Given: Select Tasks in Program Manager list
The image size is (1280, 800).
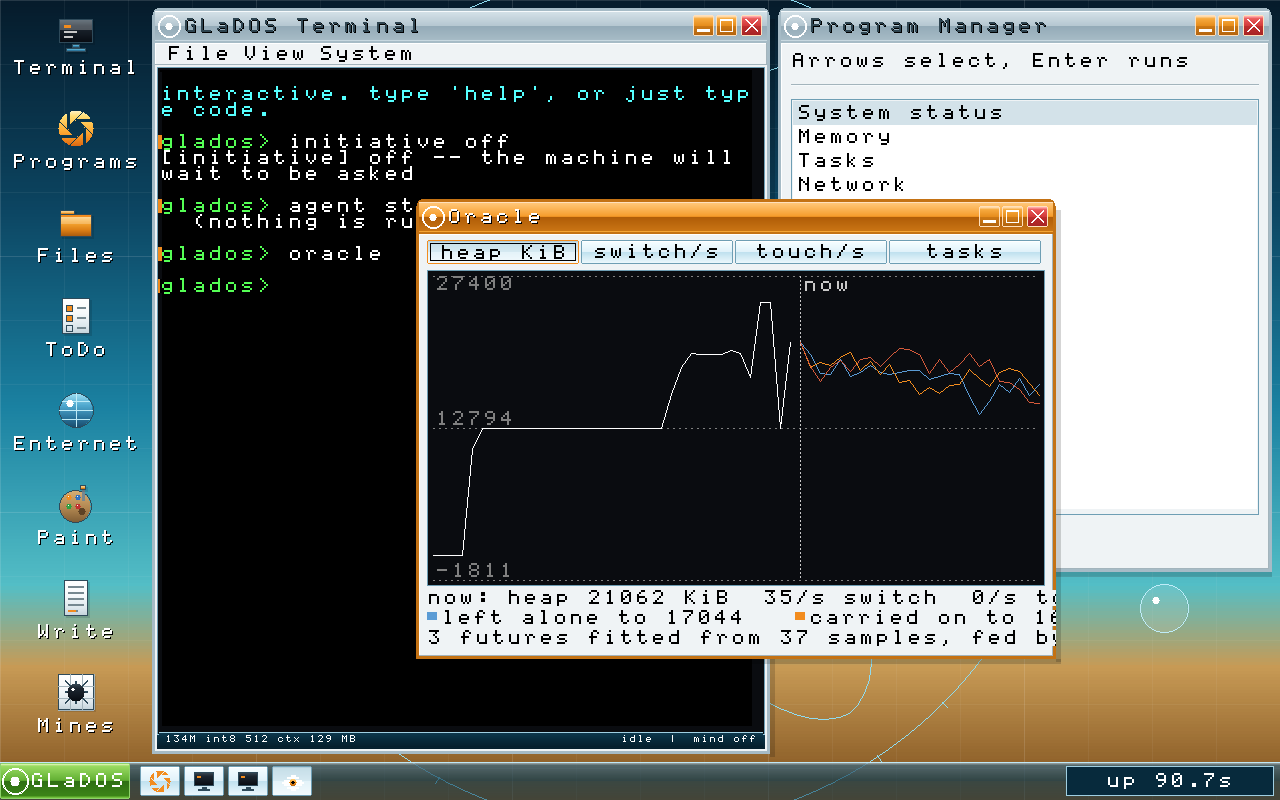Looking at the screenshot, I should click(x=1025, y=161).
